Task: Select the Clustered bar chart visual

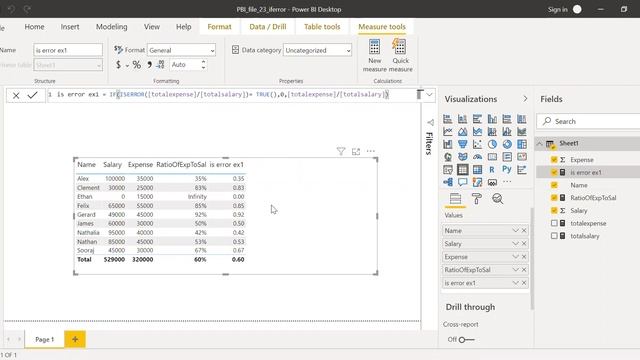Action: point(477,119)
